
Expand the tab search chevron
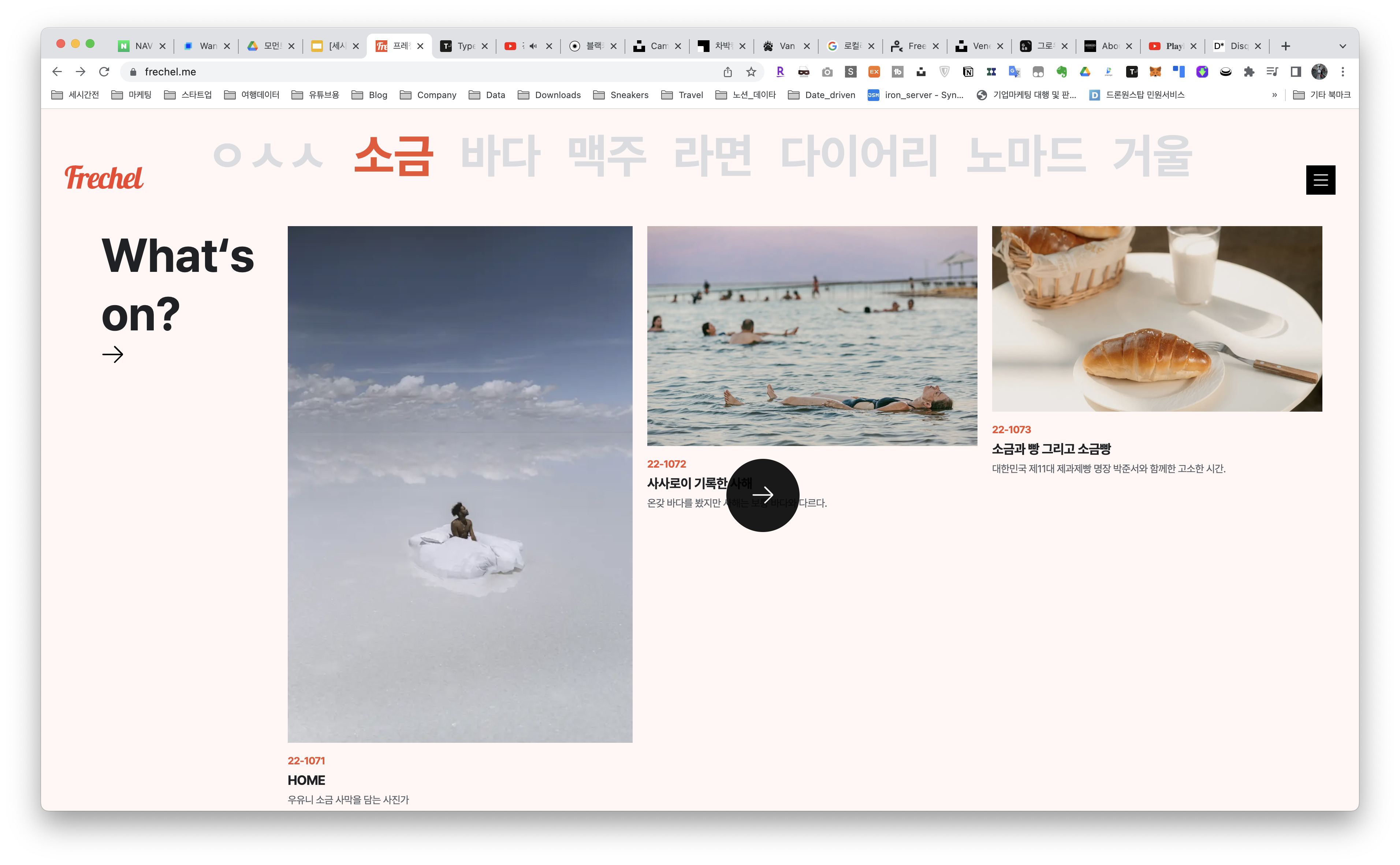[1342, 46]
